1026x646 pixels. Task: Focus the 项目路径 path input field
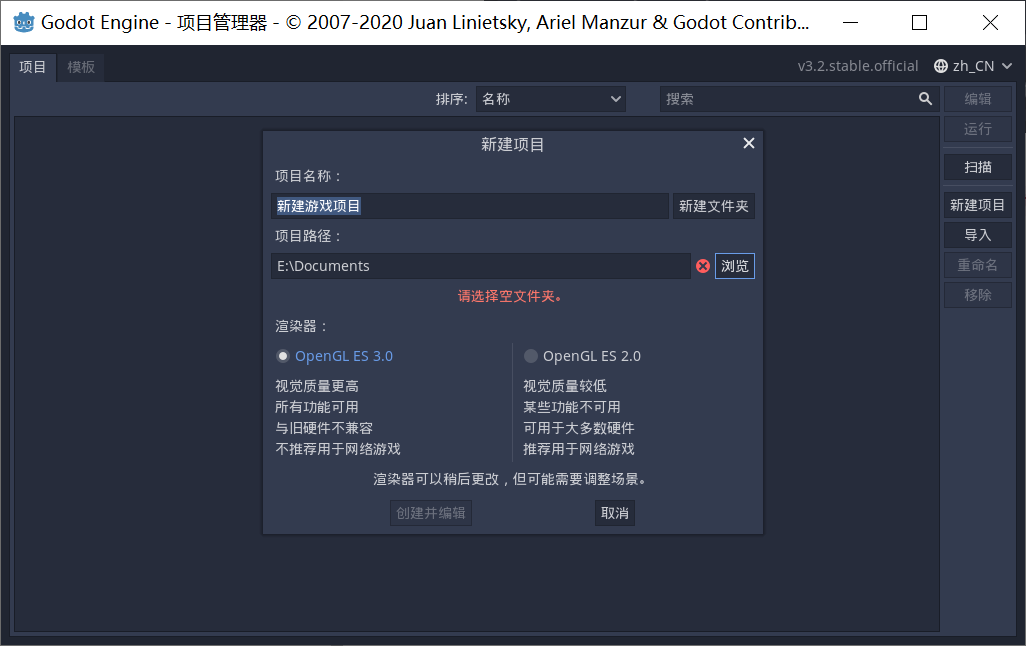point(481,266)
